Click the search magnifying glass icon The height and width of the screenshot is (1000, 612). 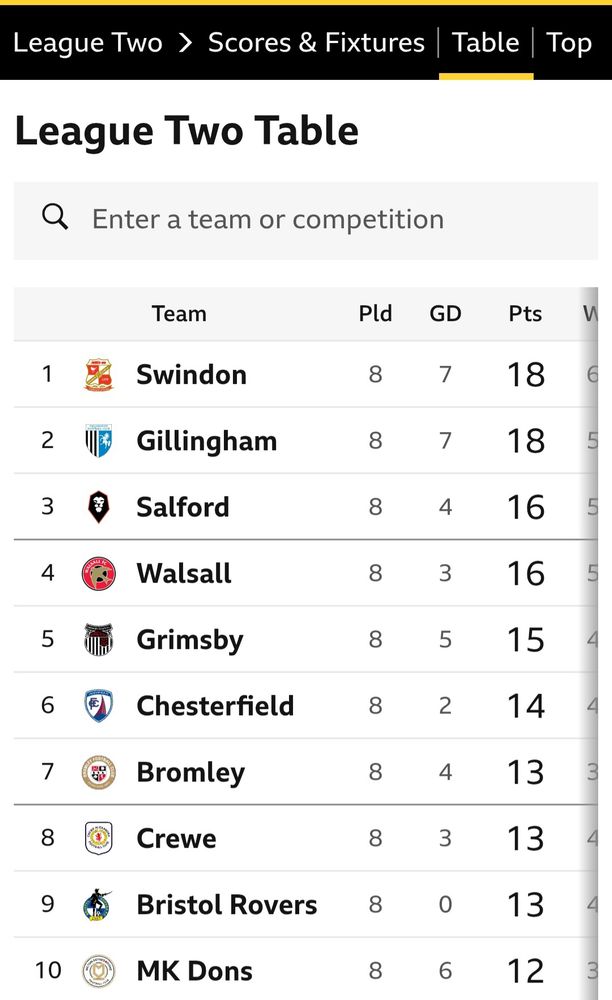tap(55, 217)
